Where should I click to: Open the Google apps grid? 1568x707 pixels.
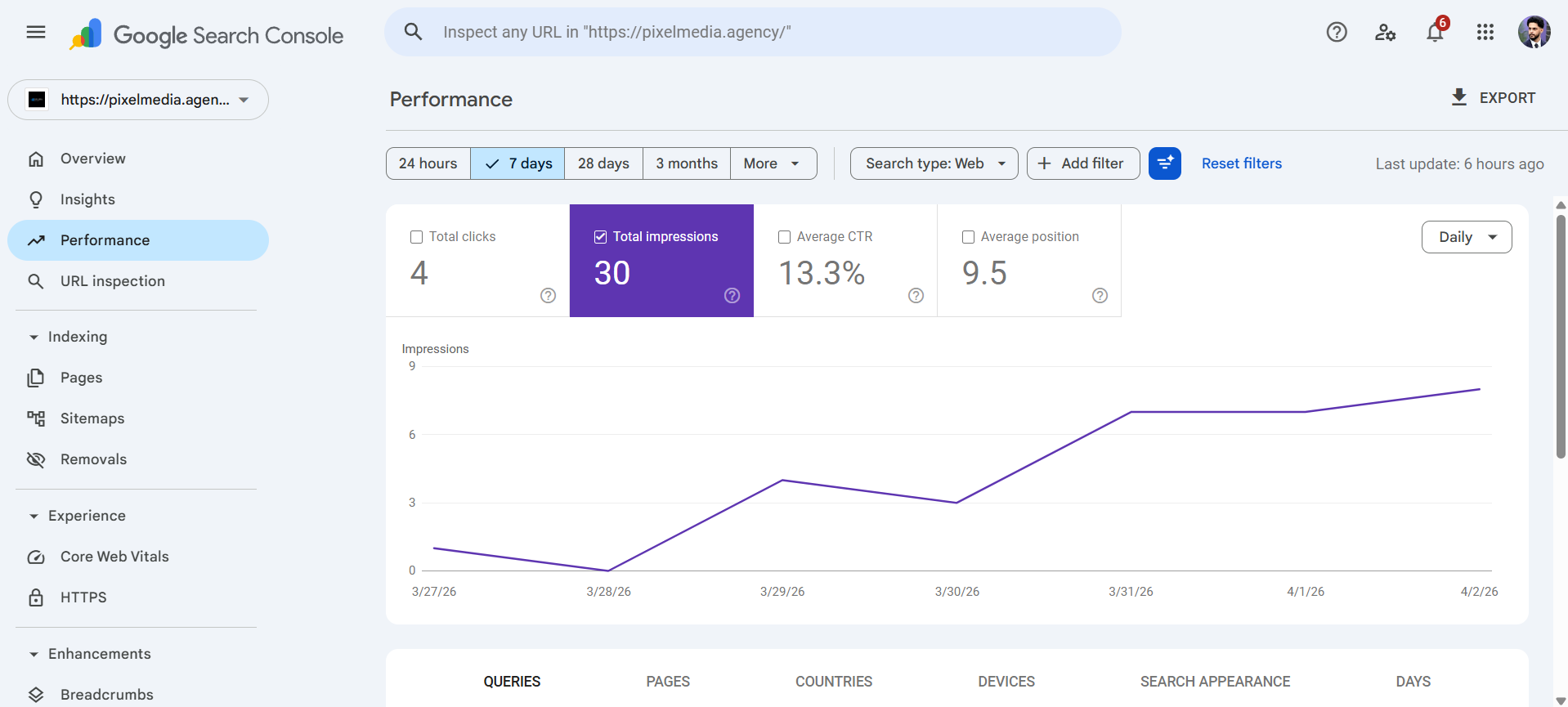point(1485,33)
